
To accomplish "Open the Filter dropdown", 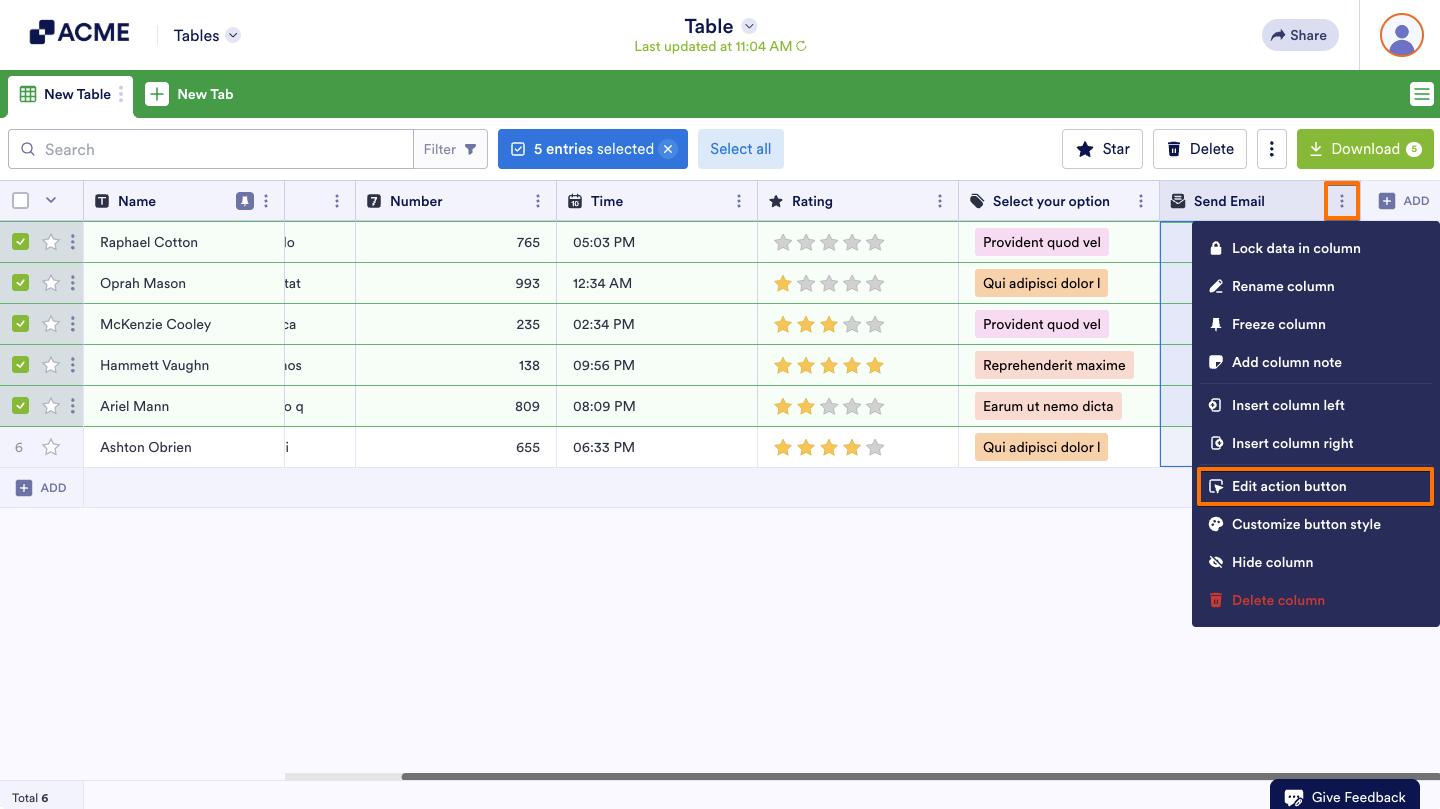I will coord(450,149).
